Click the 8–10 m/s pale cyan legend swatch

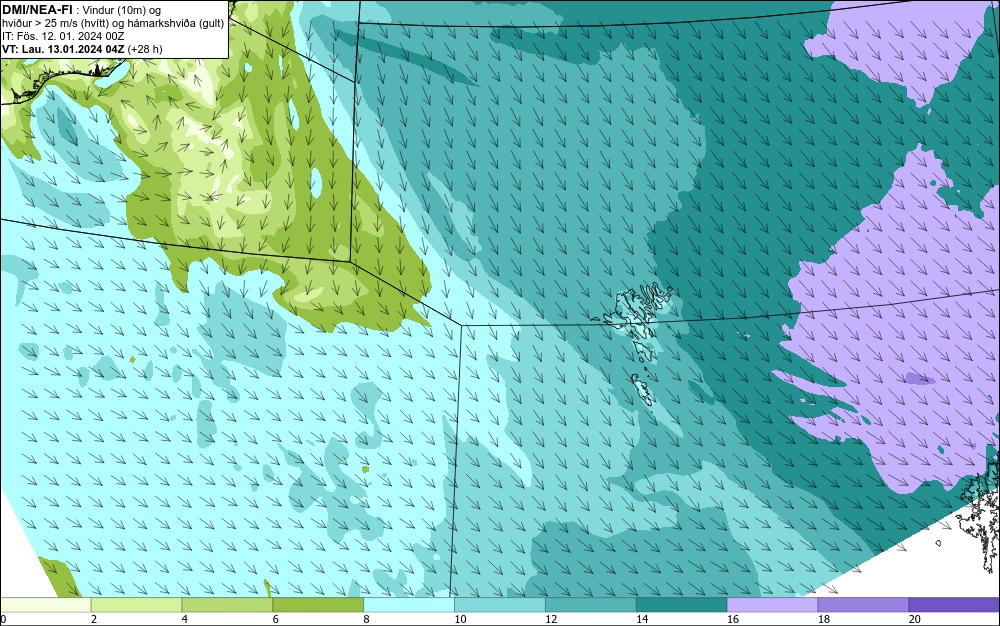(x=409, y=605)
